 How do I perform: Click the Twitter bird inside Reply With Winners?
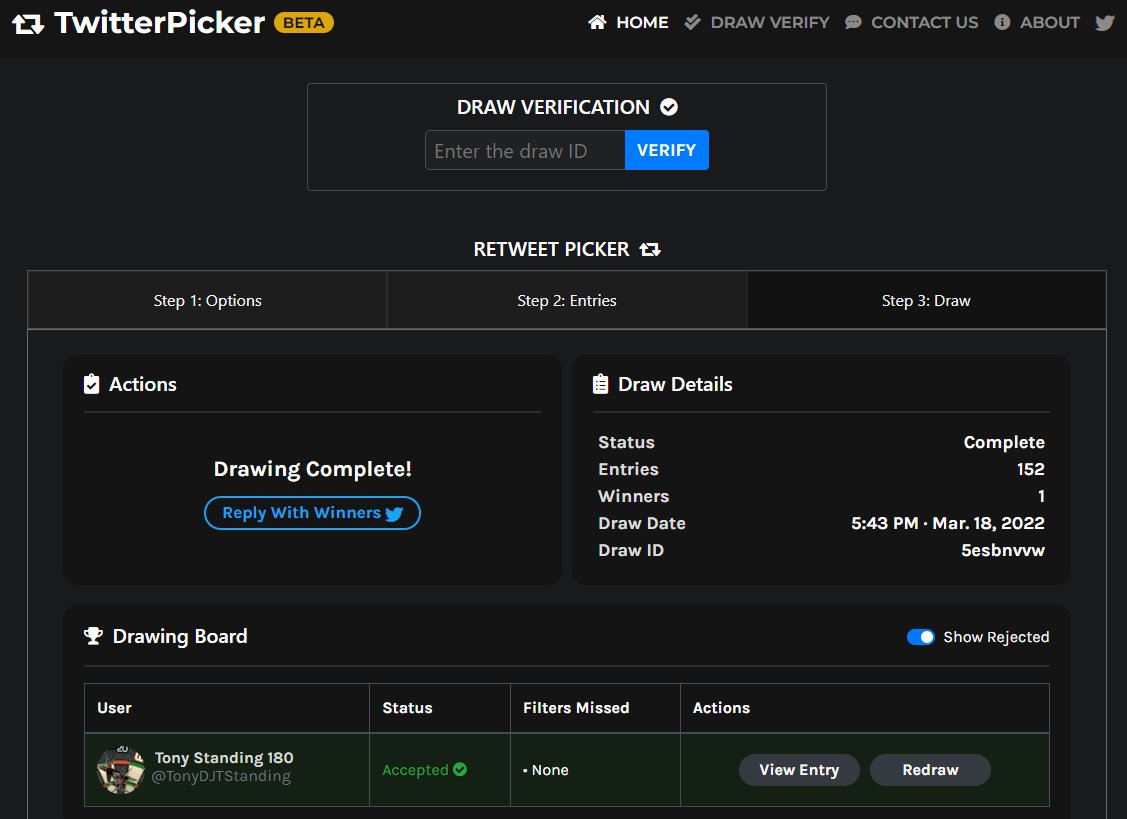pos(394,513)
